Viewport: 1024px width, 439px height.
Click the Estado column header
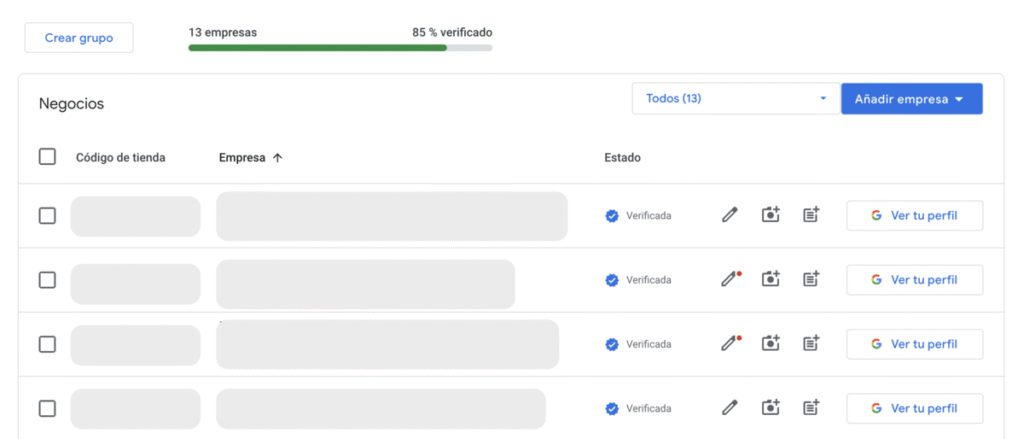(622, 157)
